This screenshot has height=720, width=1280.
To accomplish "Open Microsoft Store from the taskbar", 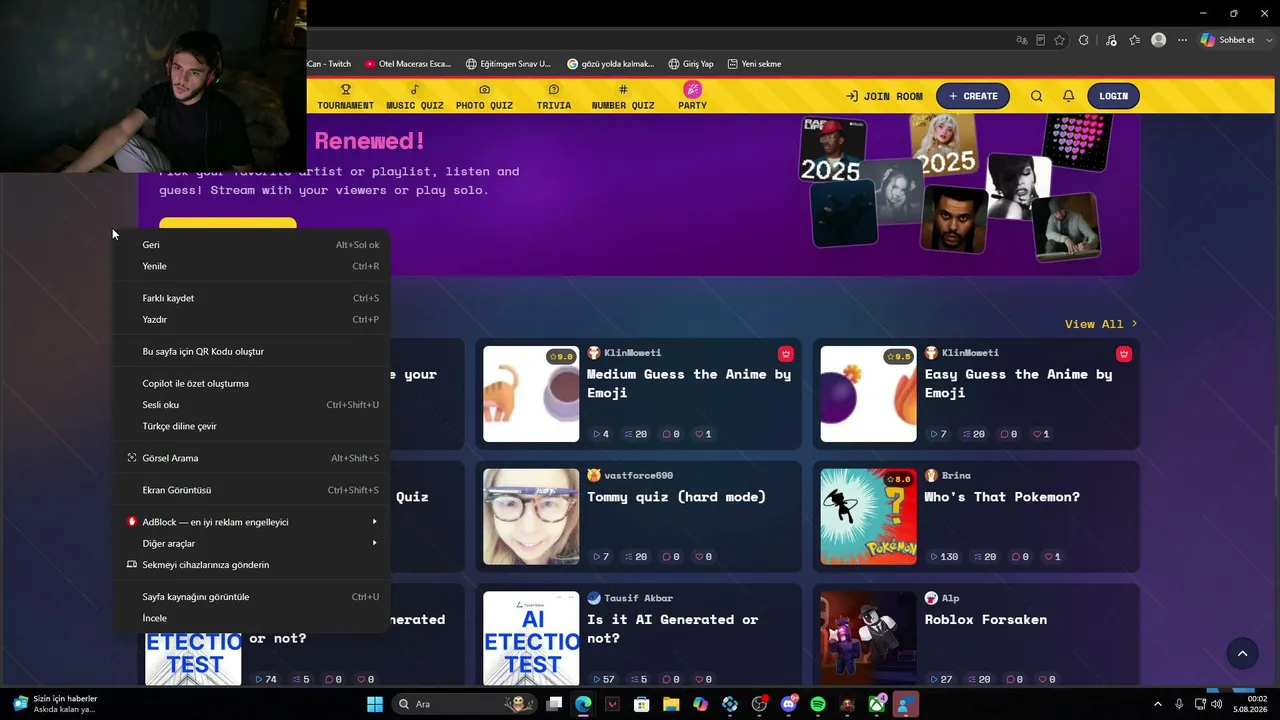I will pos(642,704).
